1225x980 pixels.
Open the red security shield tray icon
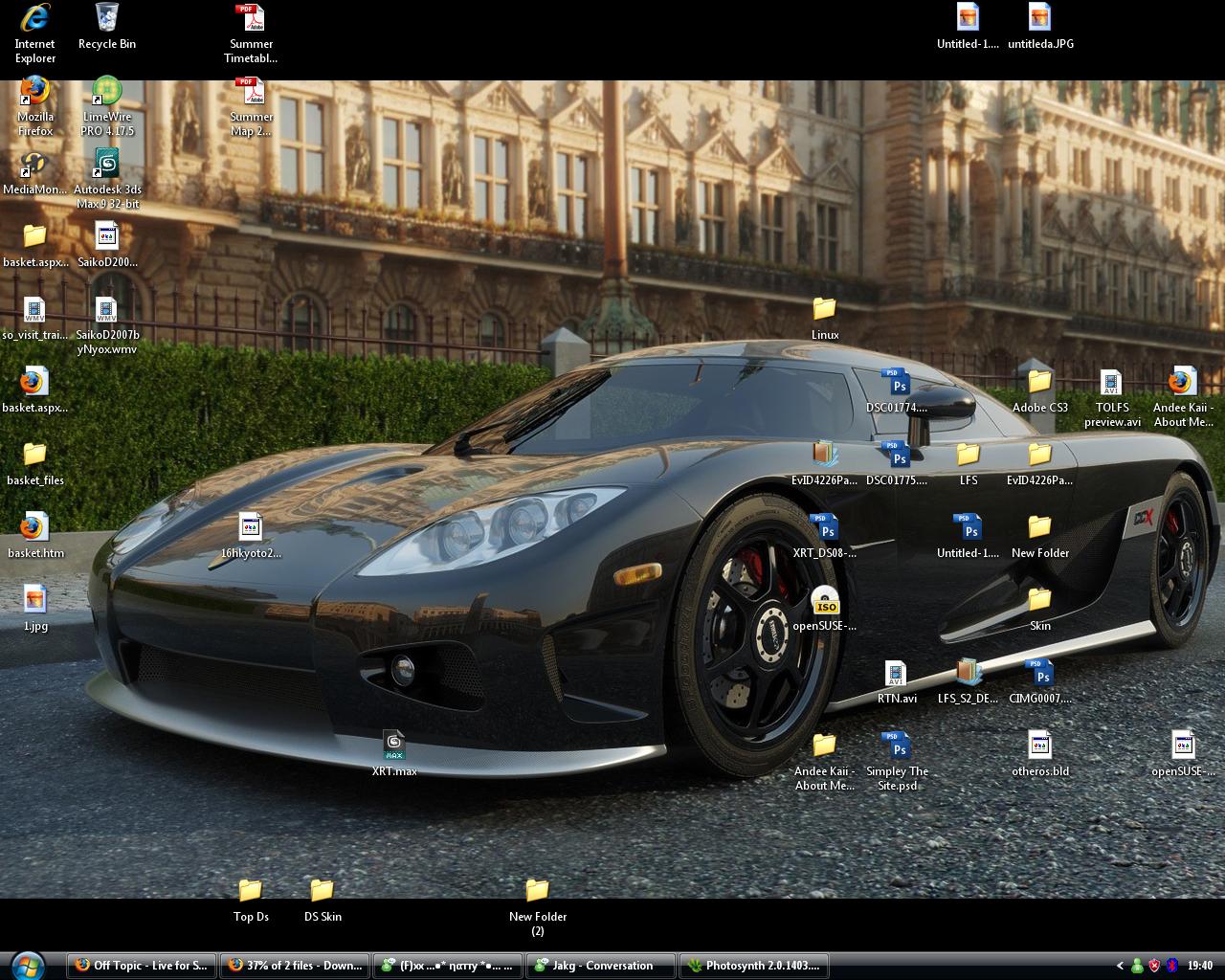click(x=1154, y=966)
